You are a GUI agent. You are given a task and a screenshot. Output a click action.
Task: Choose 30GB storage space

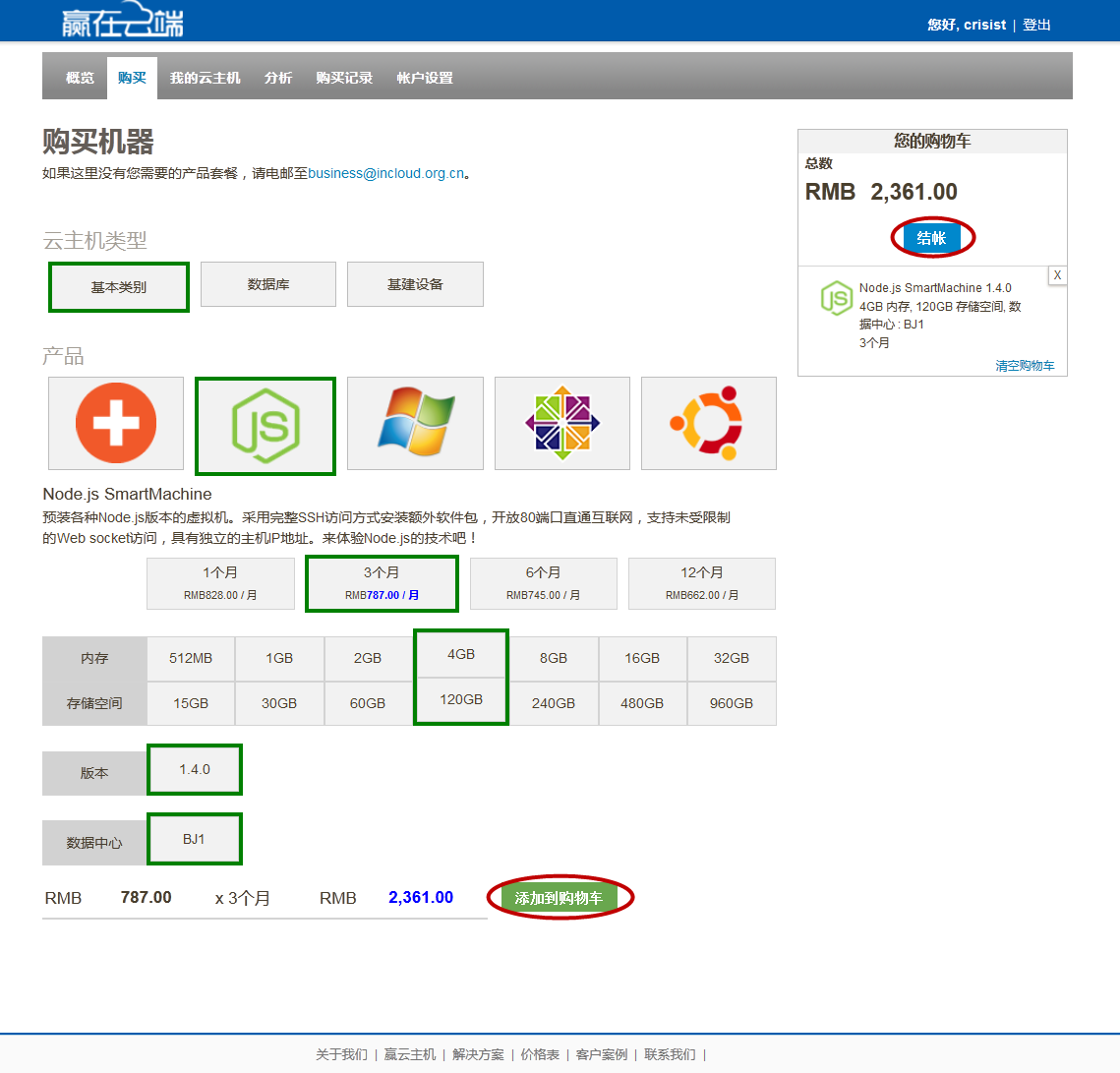point(279,703)
